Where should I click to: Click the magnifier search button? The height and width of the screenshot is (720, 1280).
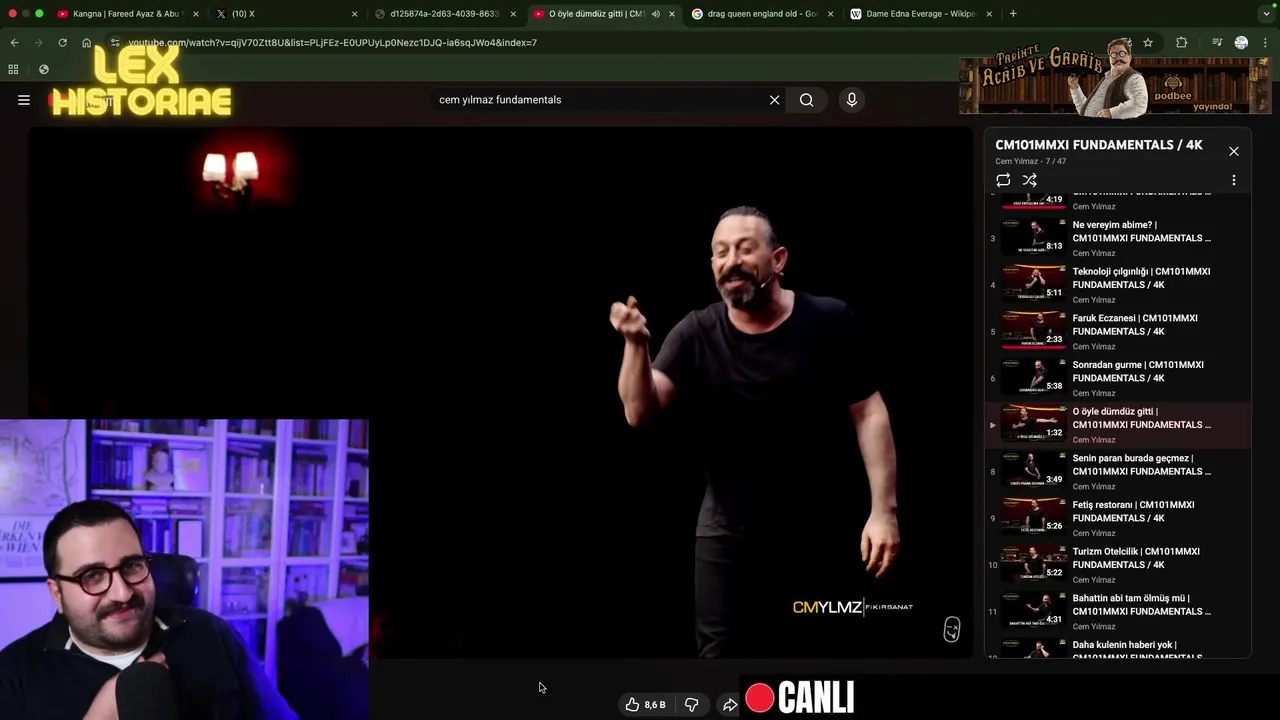point(806,100)
